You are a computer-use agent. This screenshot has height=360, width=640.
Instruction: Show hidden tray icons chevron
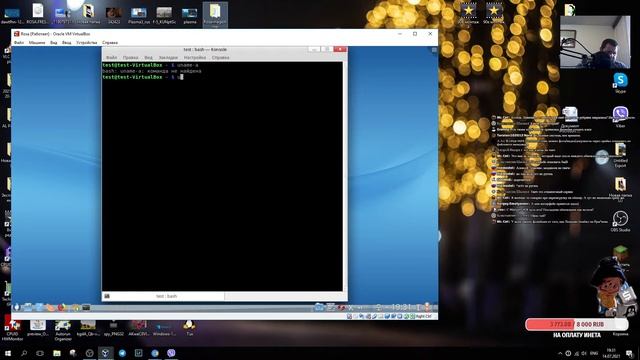coord(560,353)
